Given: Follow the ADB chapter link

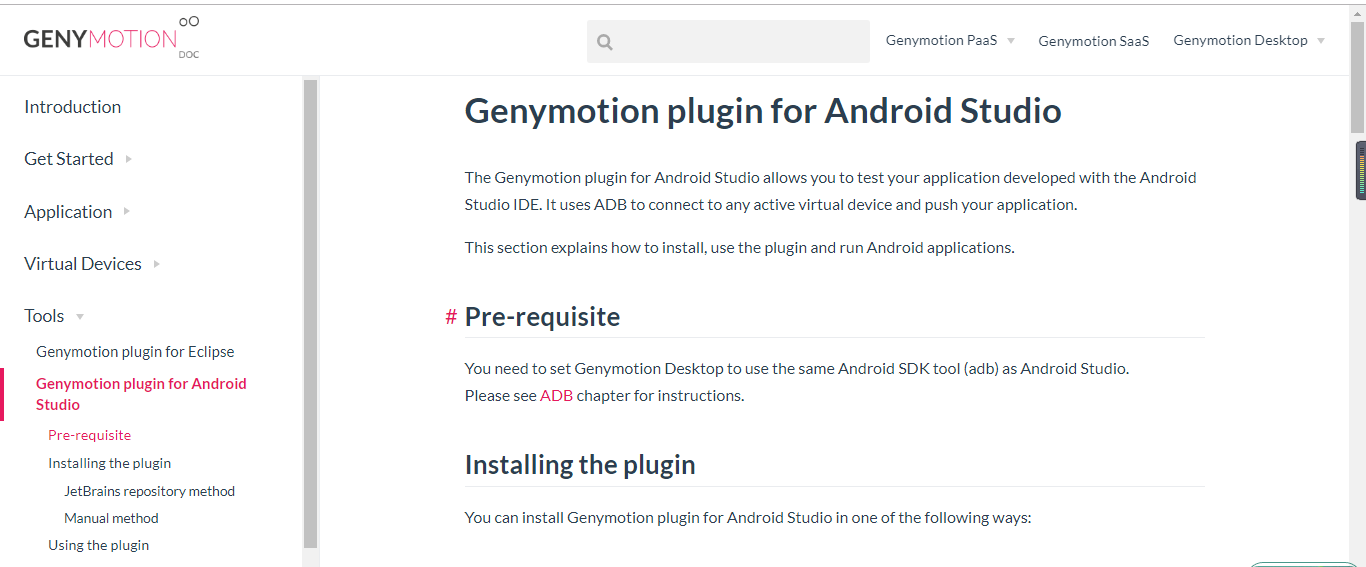Looking at the screenshot, I should point(556,396).
